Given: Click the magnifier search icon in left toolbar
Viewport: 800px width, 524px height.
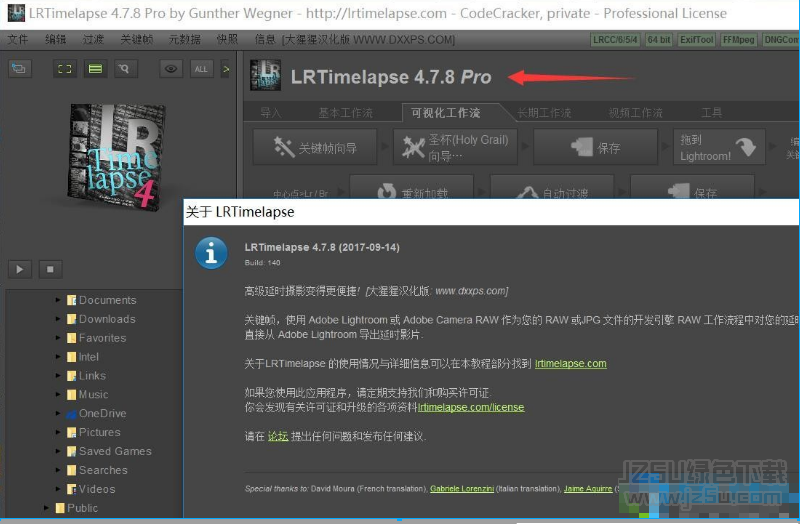Looking at the screenshot, I should tap(124, 69).
